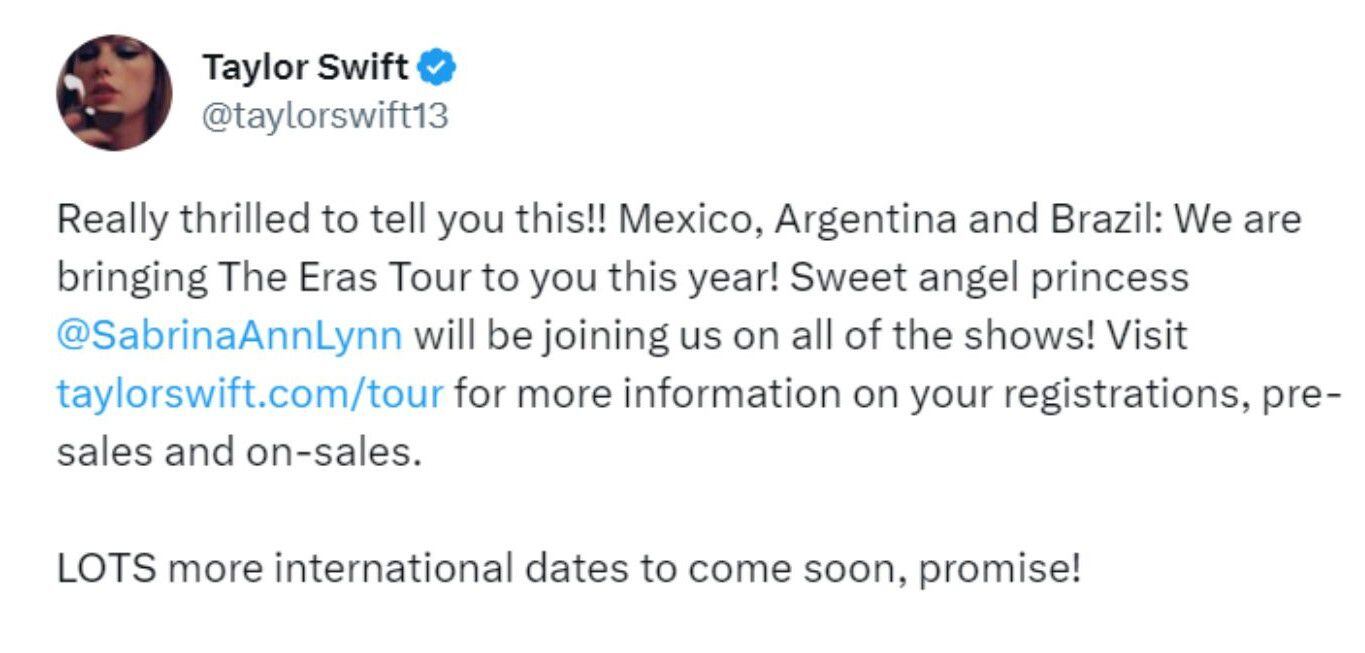
Task: Click the text Sweet angel princess
Action: pyautogui.click(x=988, y=277)
